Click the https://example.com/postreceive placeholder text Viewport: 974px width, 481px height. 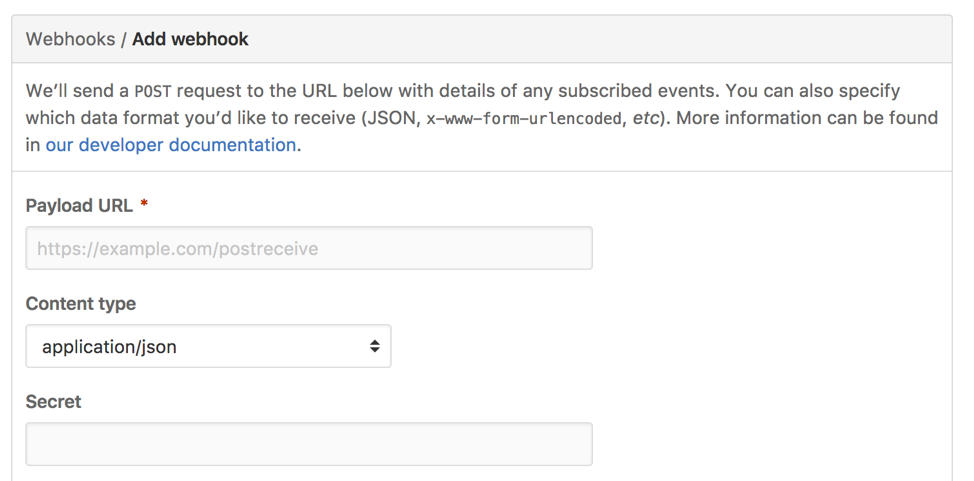point(178,248)
